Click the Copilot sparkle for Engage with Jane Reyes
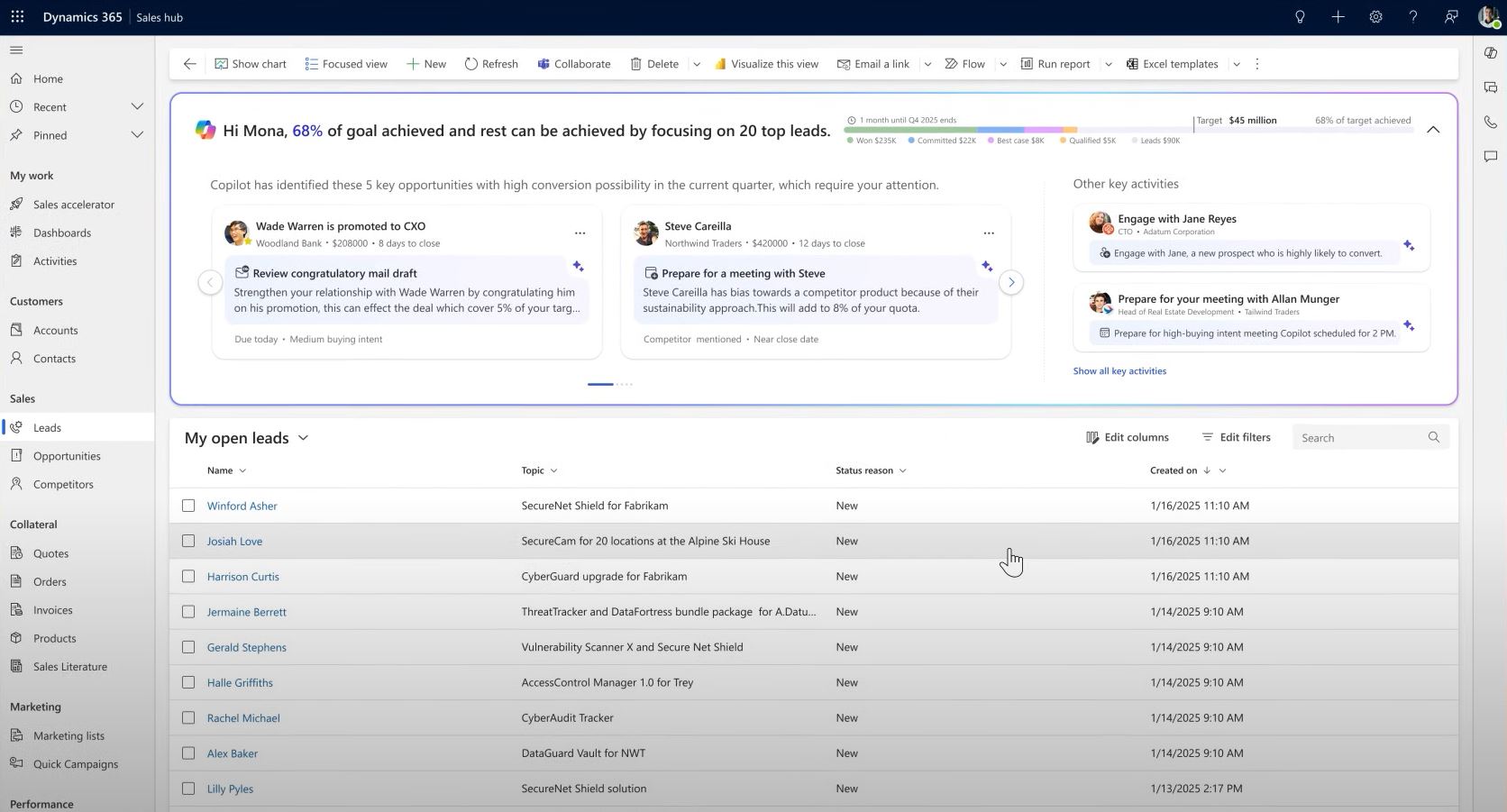The image size is (1507, 812). point(1409,246)
